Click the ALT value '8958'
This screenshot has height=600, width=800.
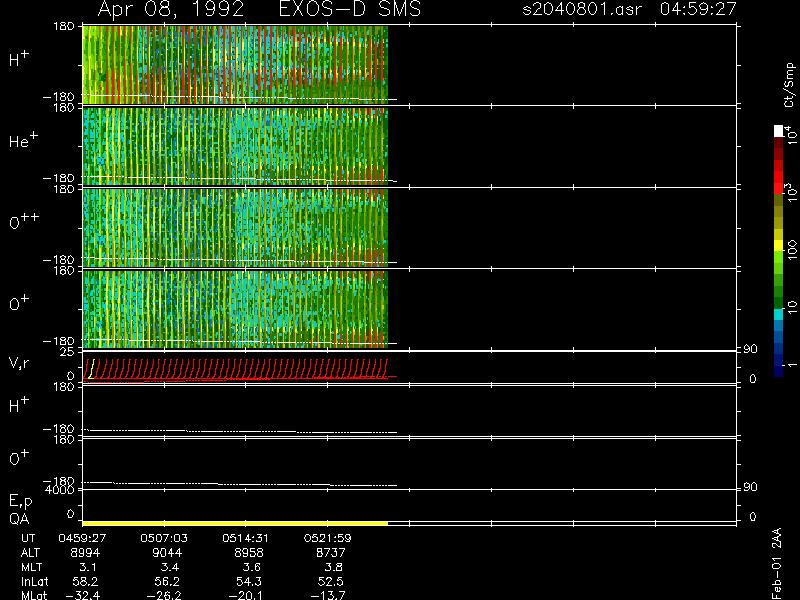pyautogui.click(x=248, y=553)
